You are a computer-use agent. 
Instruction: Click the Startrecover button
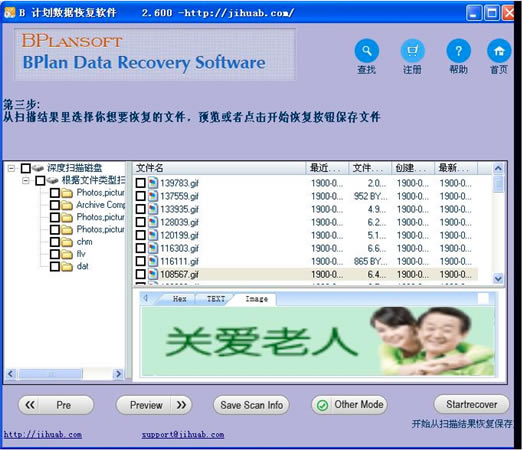point(472,405)
